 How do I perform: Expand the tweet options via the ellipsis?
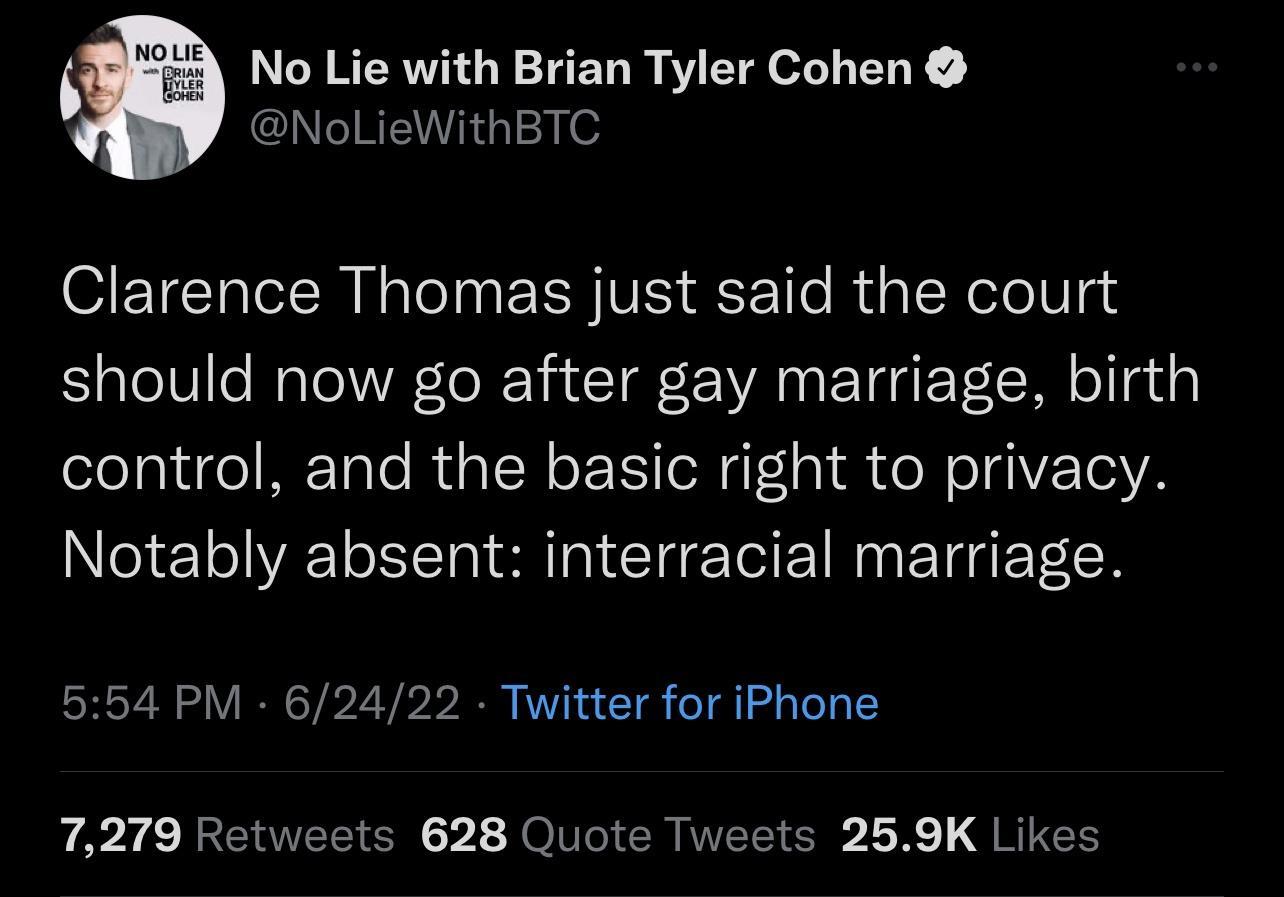(1199, 66)
